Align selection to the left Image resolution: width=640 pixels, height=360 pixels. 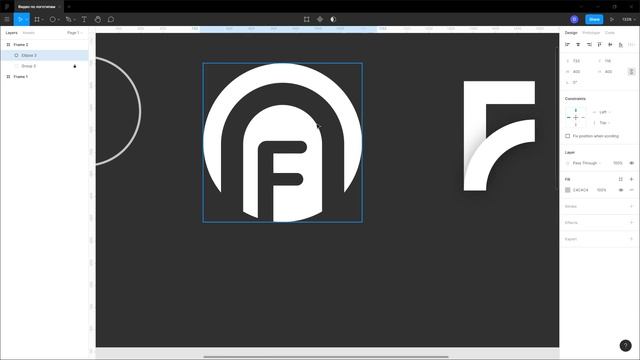(567, 44)
